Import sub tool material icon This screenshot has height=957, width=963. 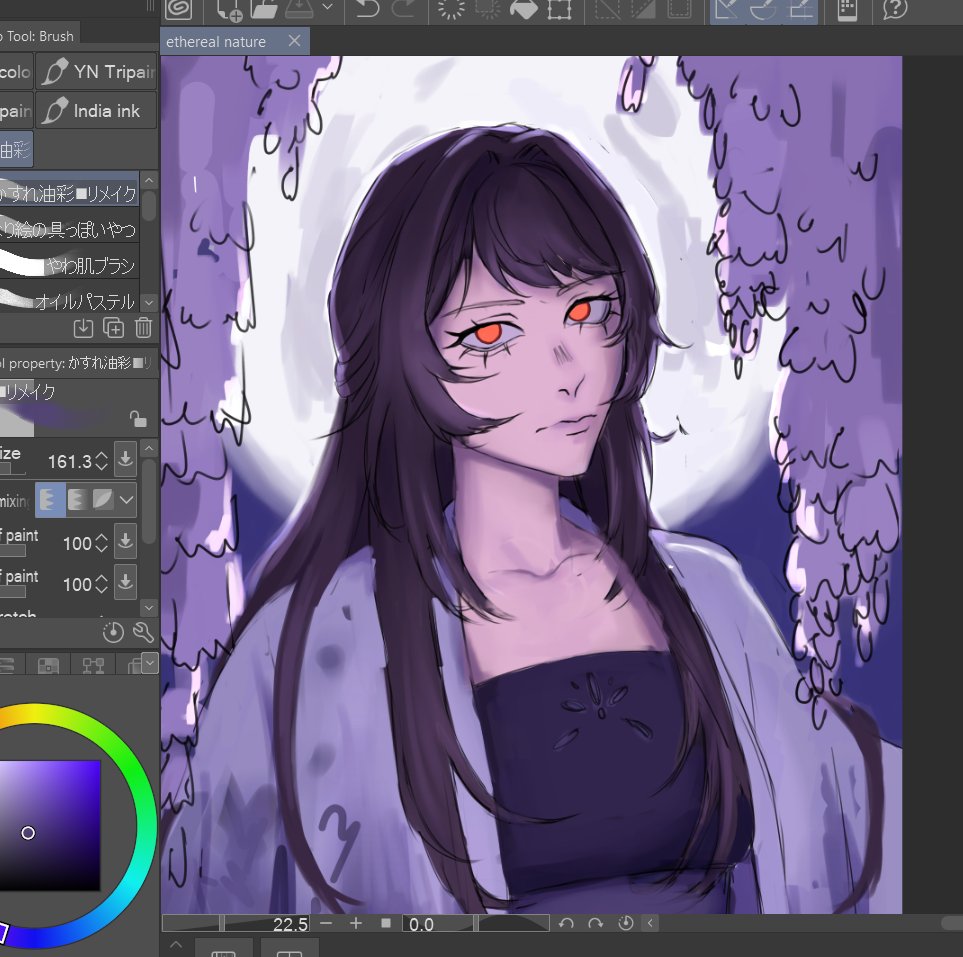(x=84, y=328)
